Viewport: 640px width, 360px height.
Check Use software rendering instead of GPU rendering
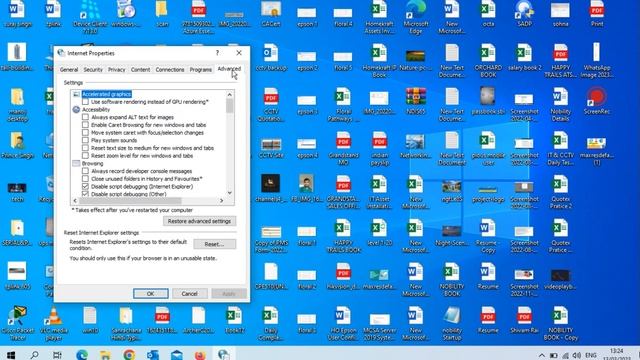point(85,102)
